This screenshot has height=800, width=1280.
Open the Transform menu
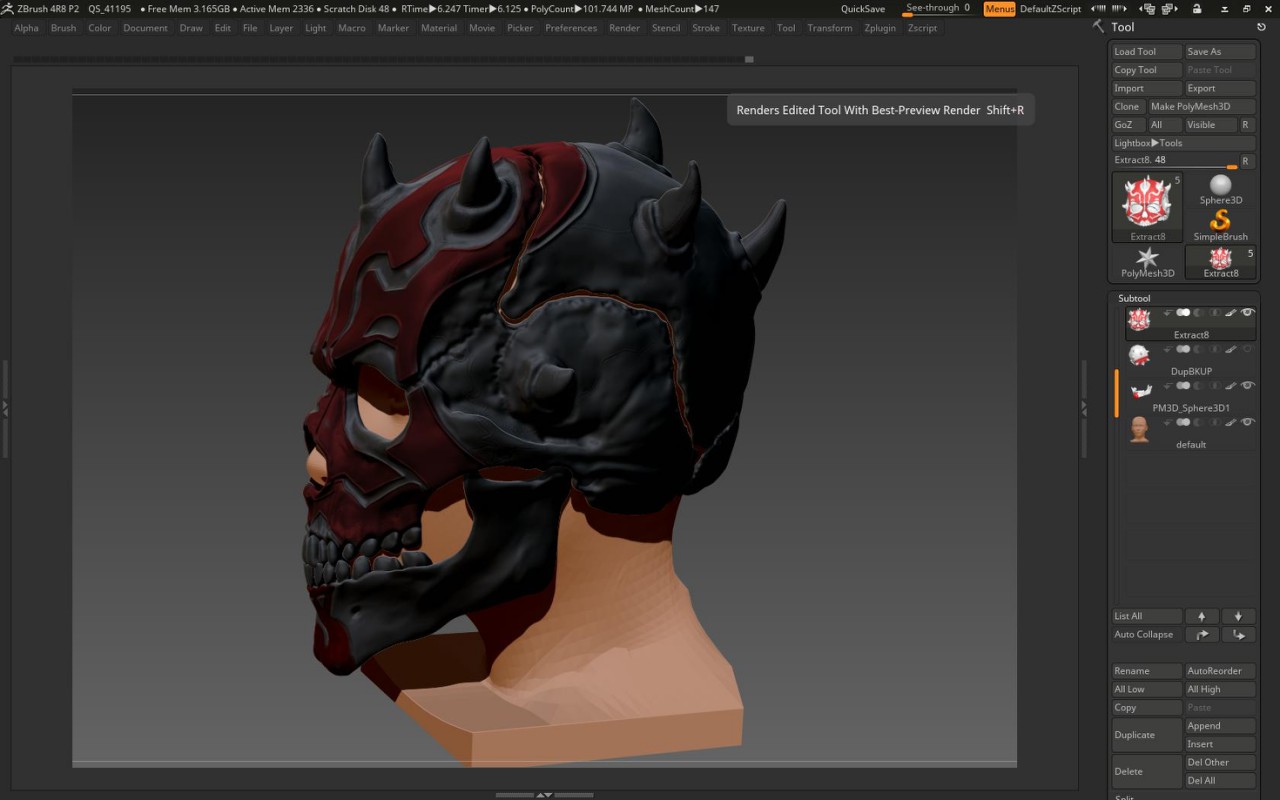point(830,28)
